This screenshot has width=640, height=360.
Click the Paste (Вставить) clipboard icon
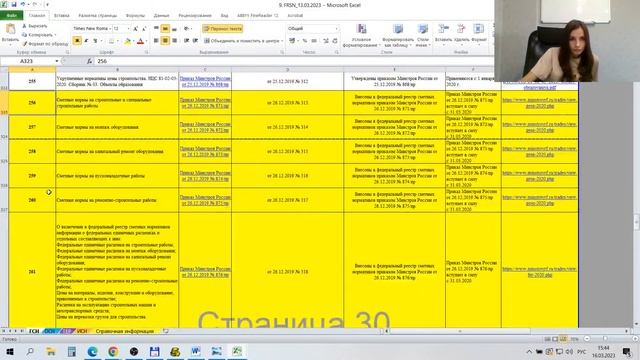[10, 29]
